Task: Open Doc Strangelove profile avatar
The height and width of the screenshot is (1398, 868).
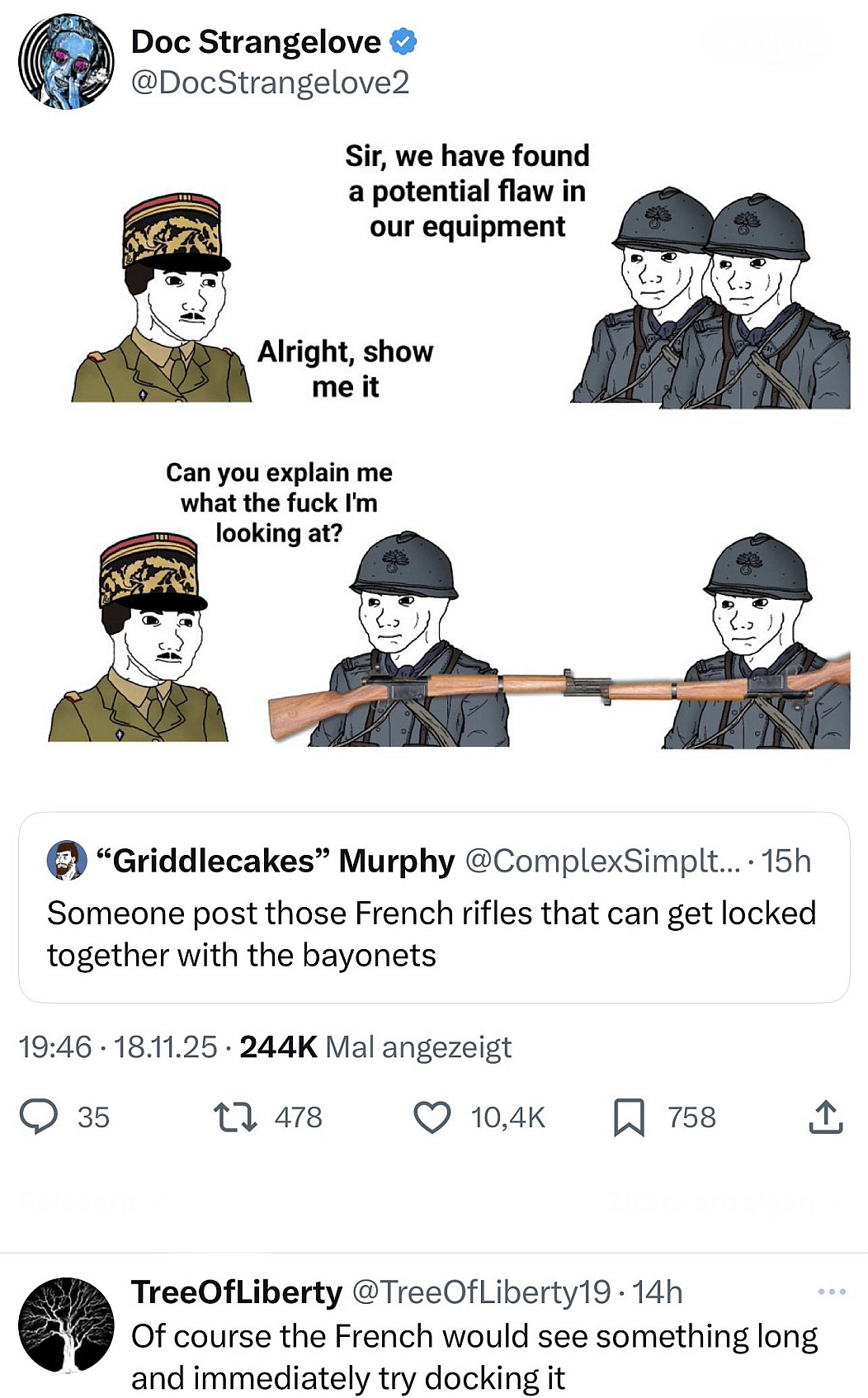Action: 66,62
